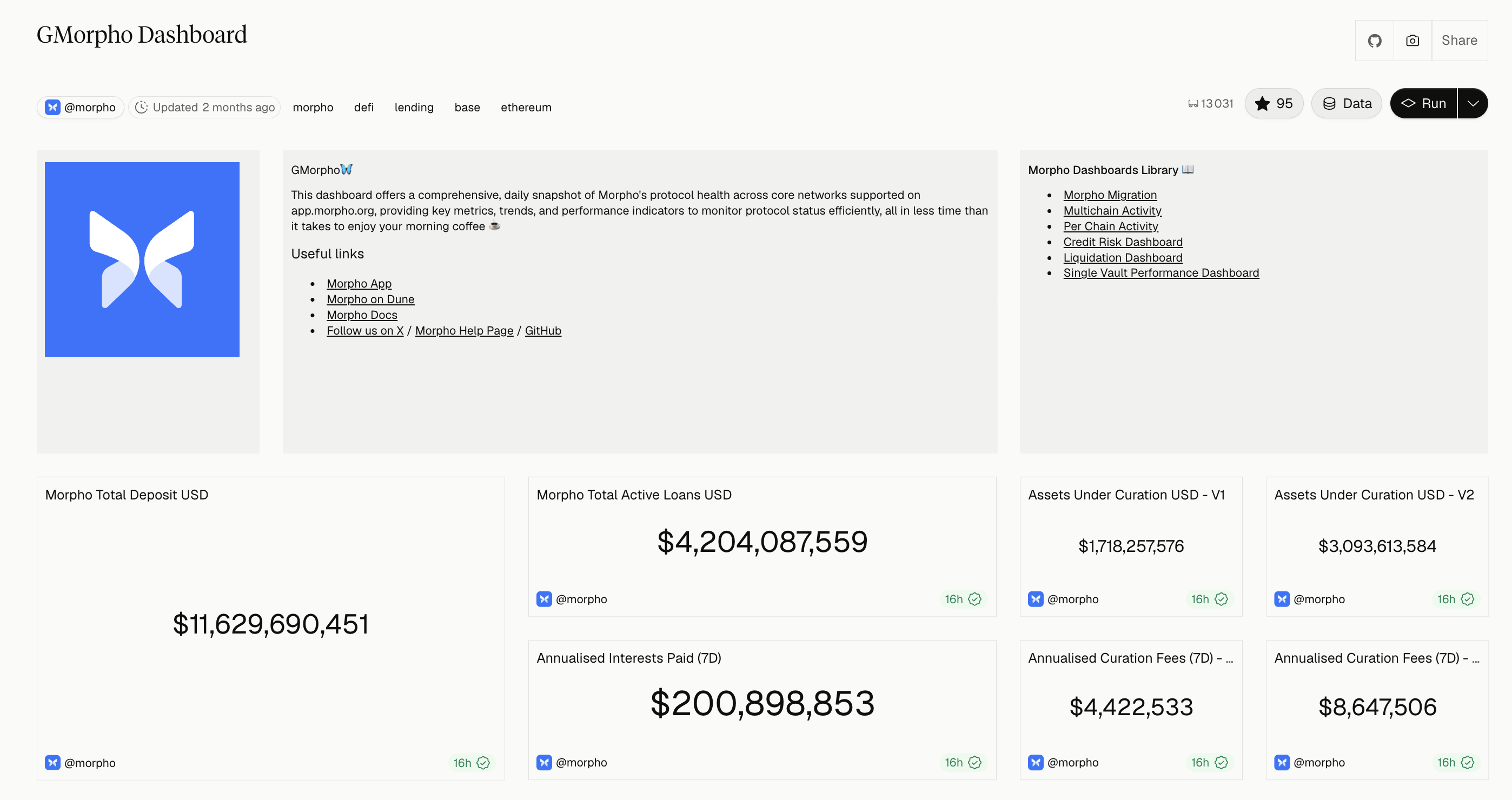Click the $4,204,087,559 loans value

tap(762, 541)
